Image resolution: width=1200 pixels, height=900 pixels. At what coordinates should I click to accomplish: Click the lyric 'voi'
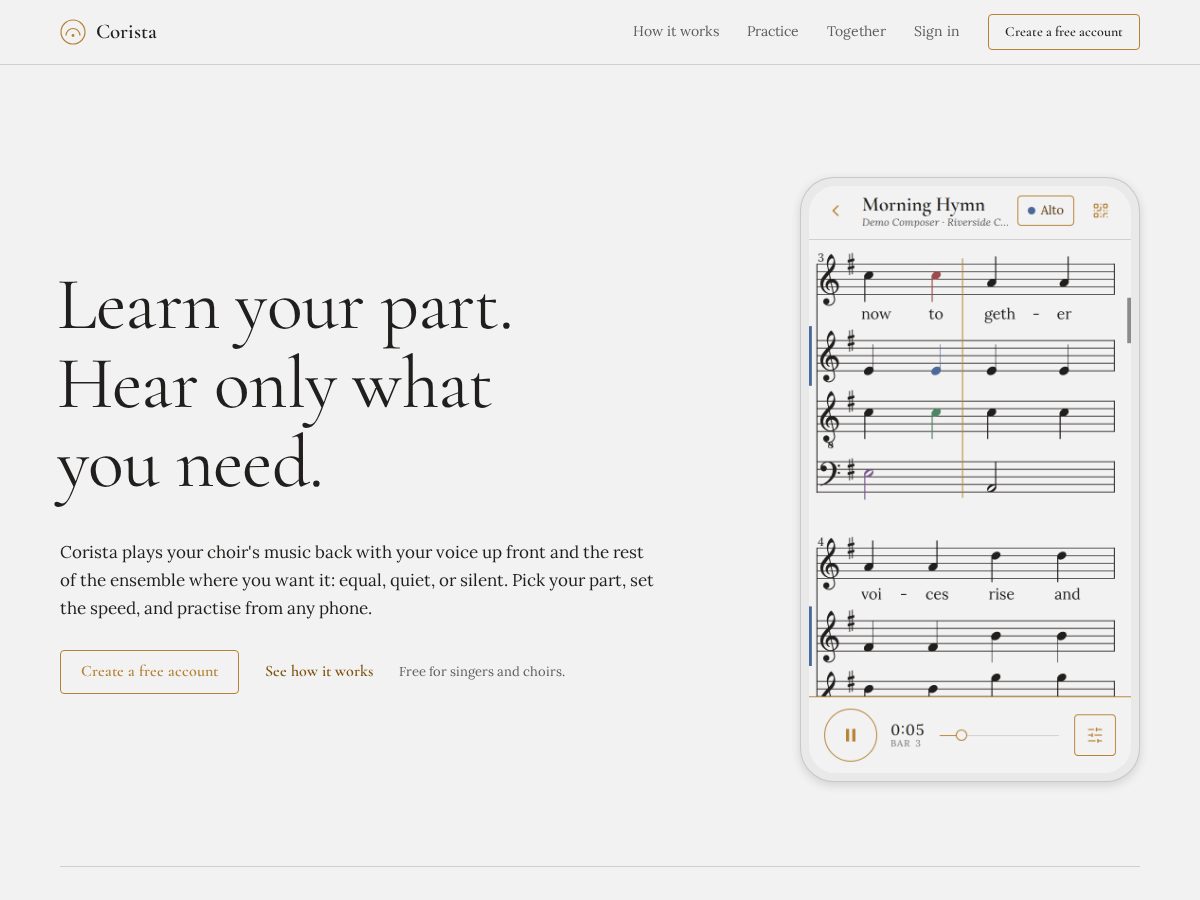[x=871, y=594]
